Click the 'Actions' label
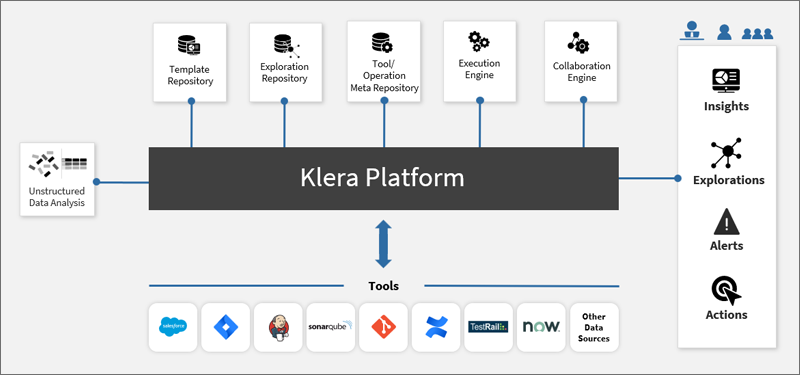 tap(727, 315)
